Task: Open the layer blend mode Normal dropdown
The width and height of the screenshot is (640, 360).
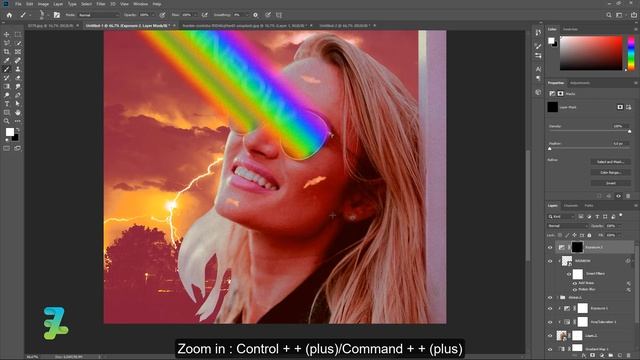Action: (567, 226)
